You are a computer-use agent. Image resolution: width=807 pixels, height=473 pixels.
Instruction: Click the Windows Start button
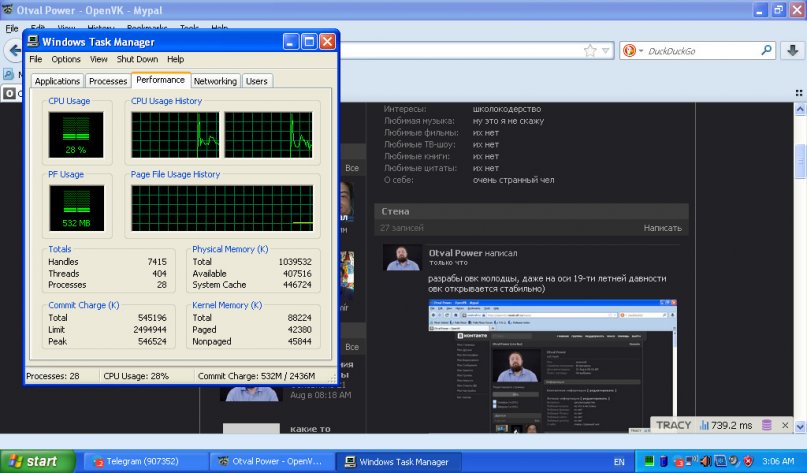[x=38, y=461]
